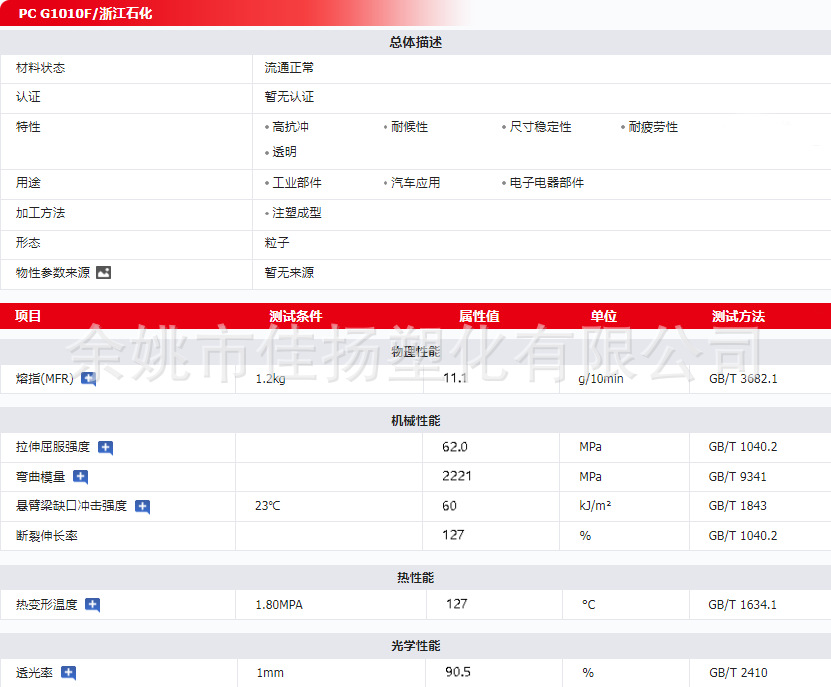Click the GB/T 2410 test method

738,673
